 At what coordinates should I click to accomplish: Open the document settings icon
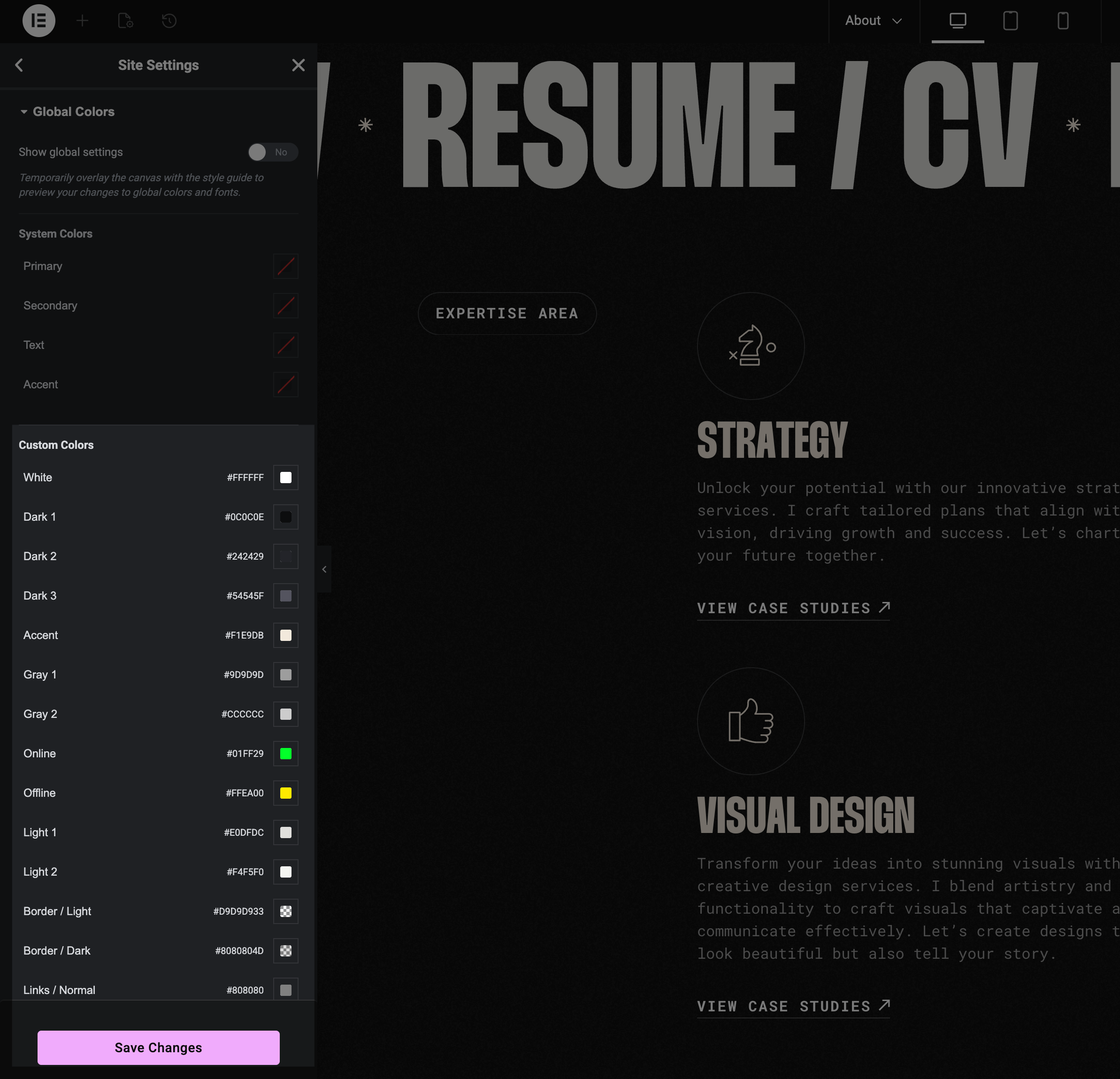coord(125,21)
